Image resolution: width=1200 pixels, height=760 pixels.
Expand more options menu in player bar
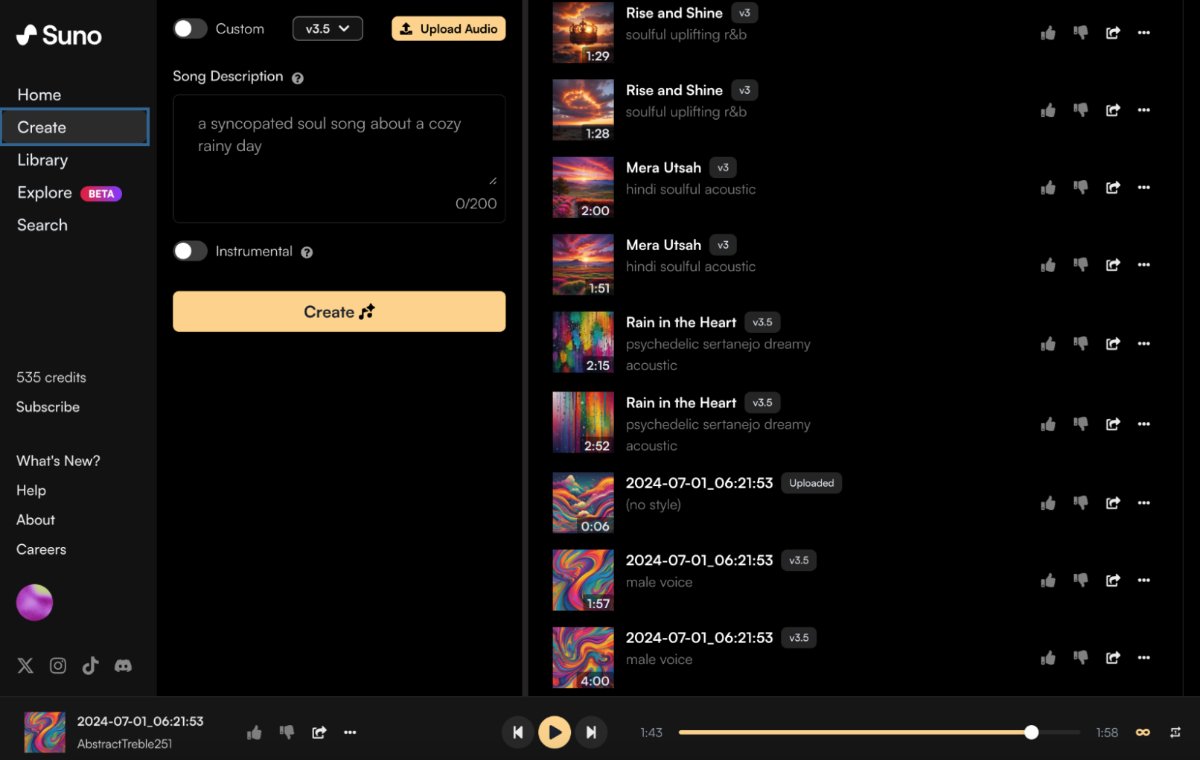point(350,732)
